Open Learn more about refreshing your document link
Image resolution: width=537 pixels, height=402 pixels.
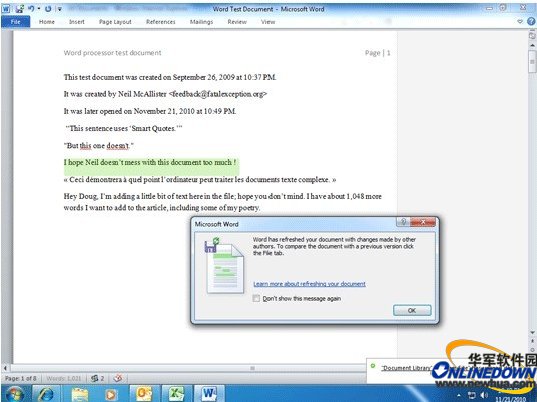click(309, 284)
